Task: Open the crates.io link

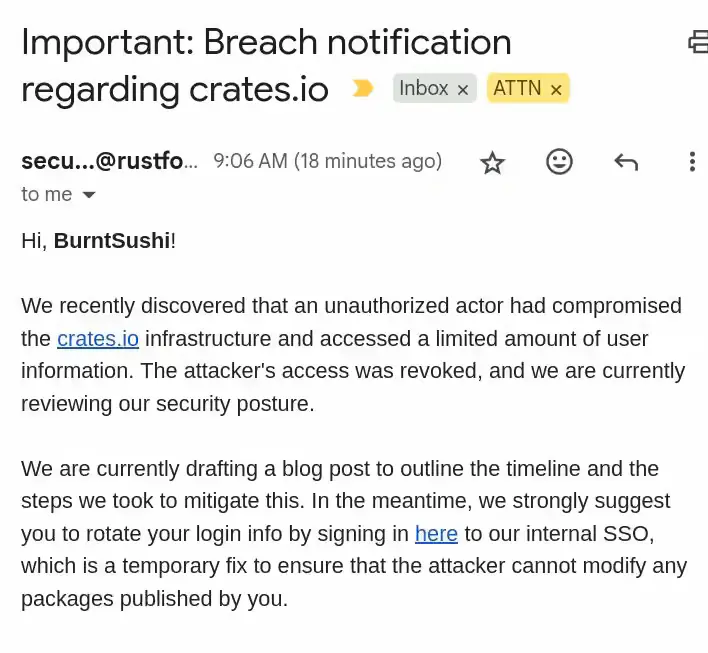Action: (x=98, y=338)
